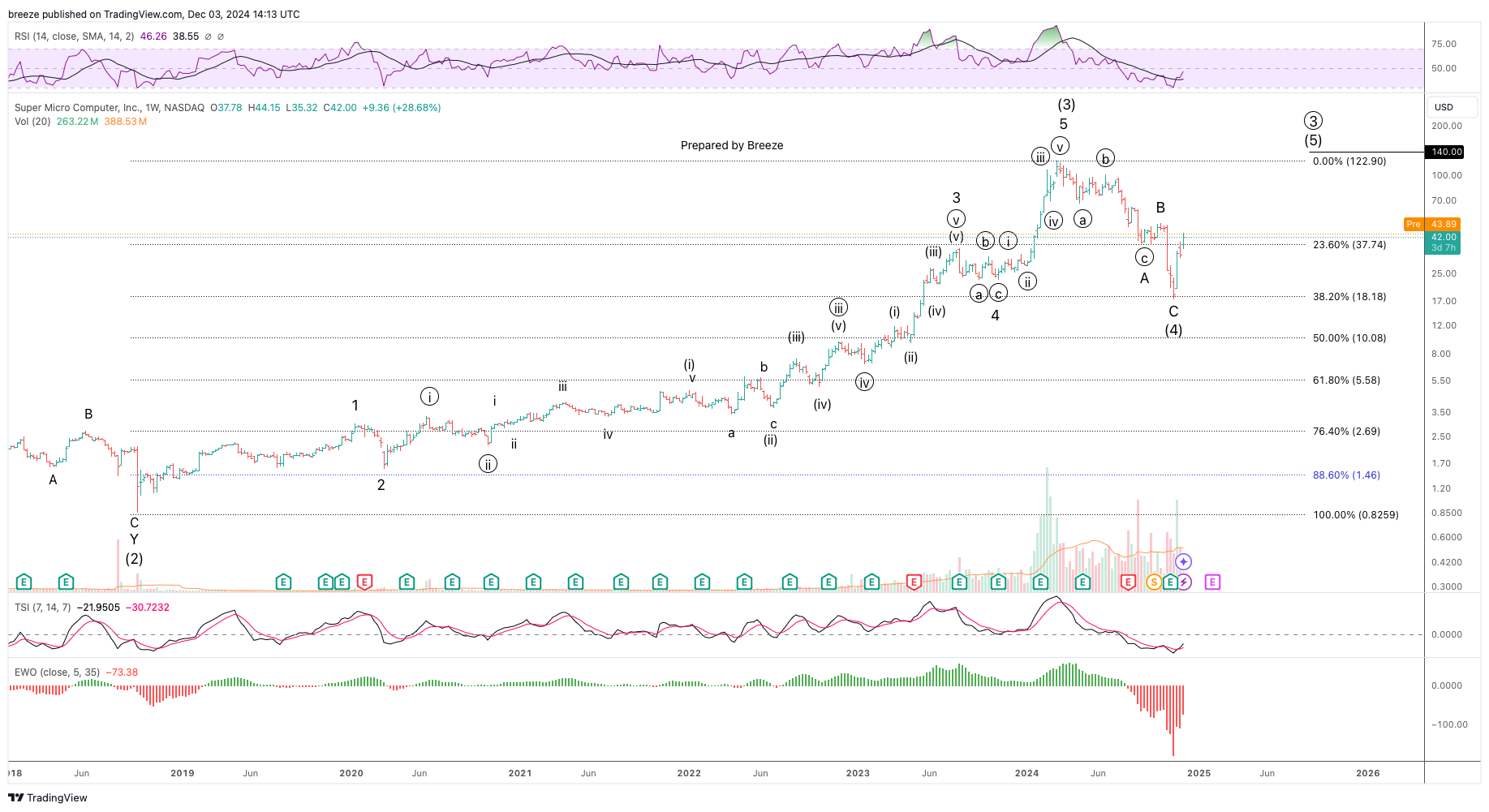Click the first red earnings marker near 2020

(364, 582)
